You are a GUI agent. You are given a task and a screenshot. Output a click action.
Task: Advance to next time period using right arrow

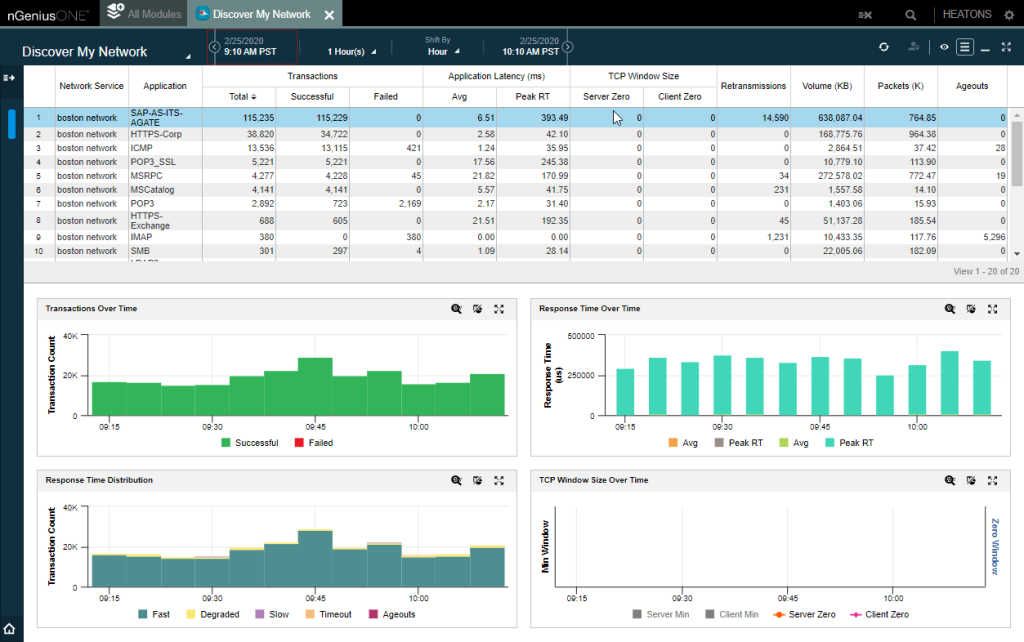[x=568, y=47]
